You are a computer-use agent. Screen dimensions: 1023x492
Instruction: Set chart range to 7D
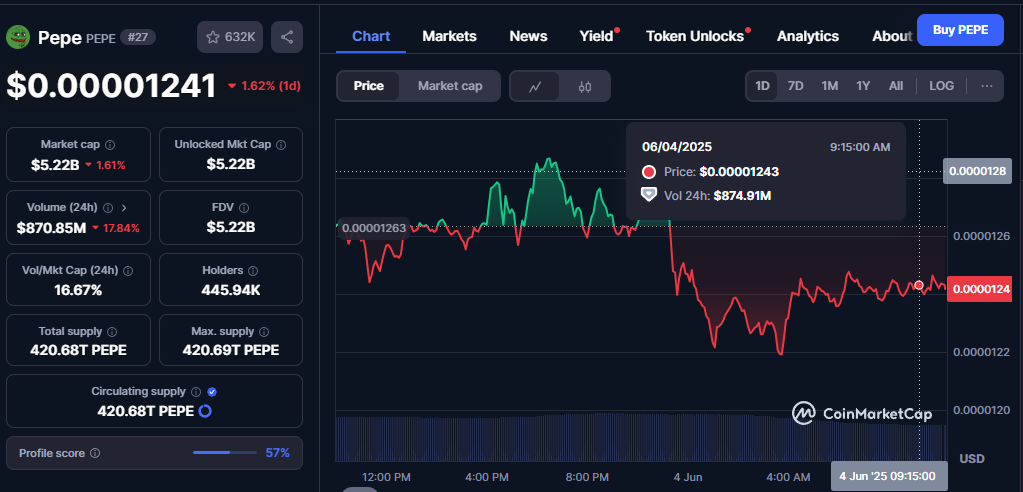[795, 86]
